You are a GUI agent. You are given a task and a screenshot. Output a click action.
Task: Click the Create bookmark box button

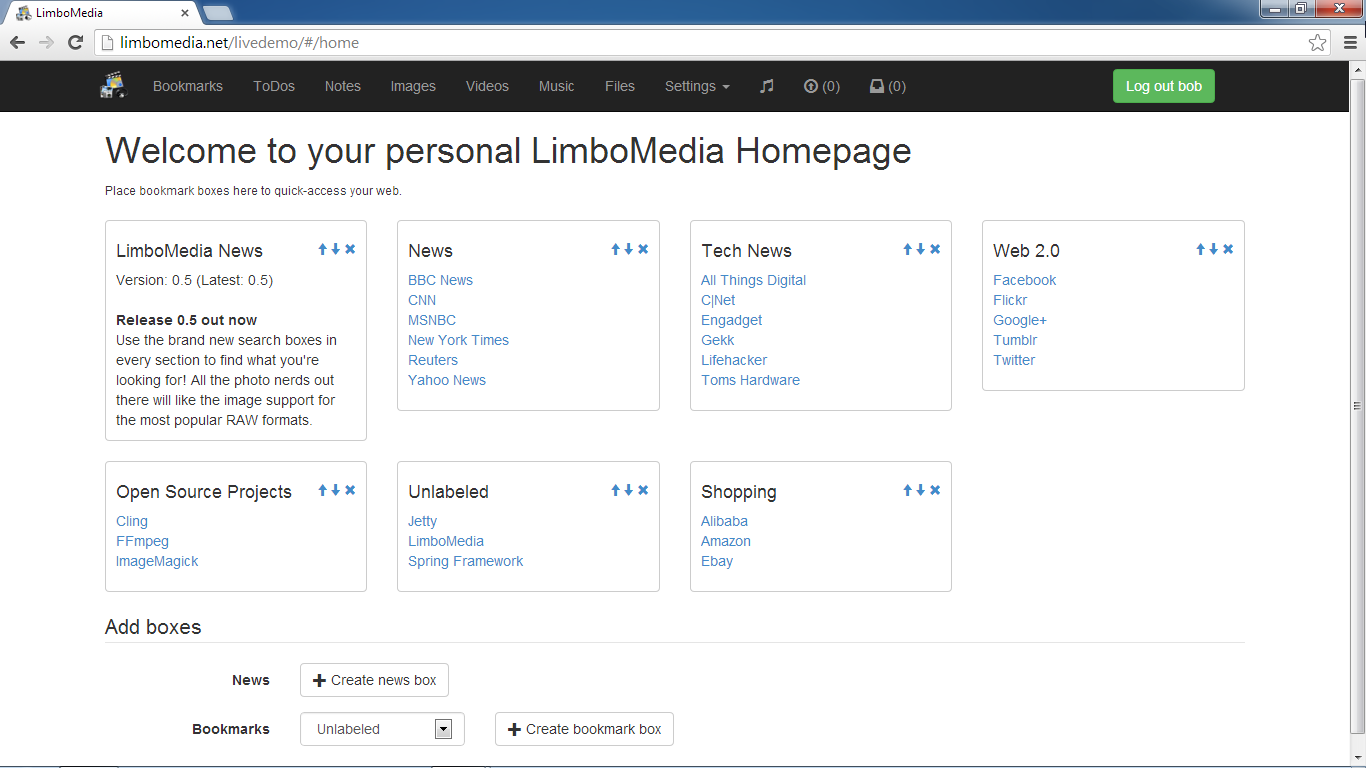tap(584, 729)
